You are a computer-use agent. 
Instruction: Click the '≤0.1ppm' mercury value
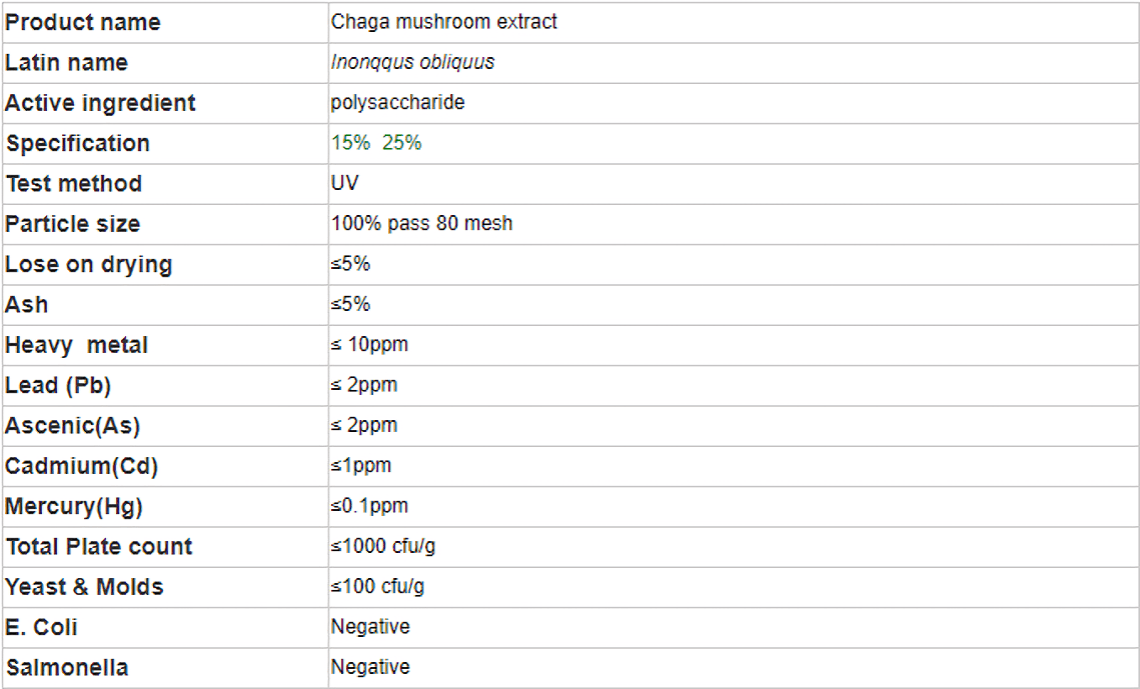(x=369, y=506)
